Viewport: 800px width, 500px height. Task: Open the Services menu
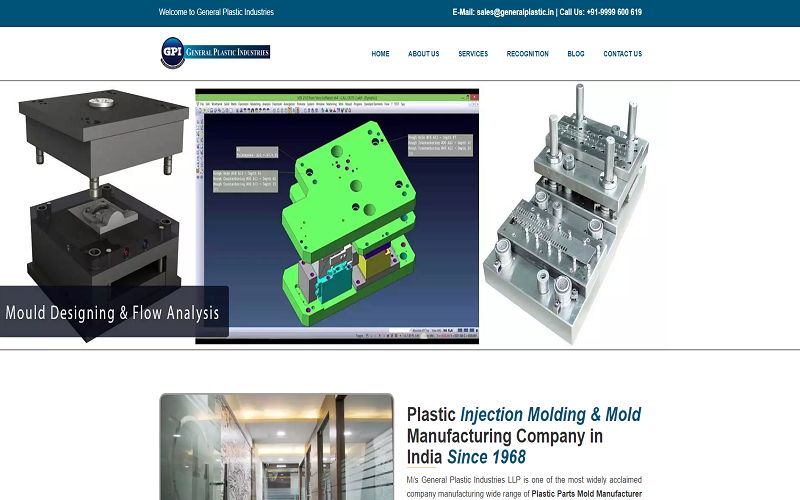[473, 54]
